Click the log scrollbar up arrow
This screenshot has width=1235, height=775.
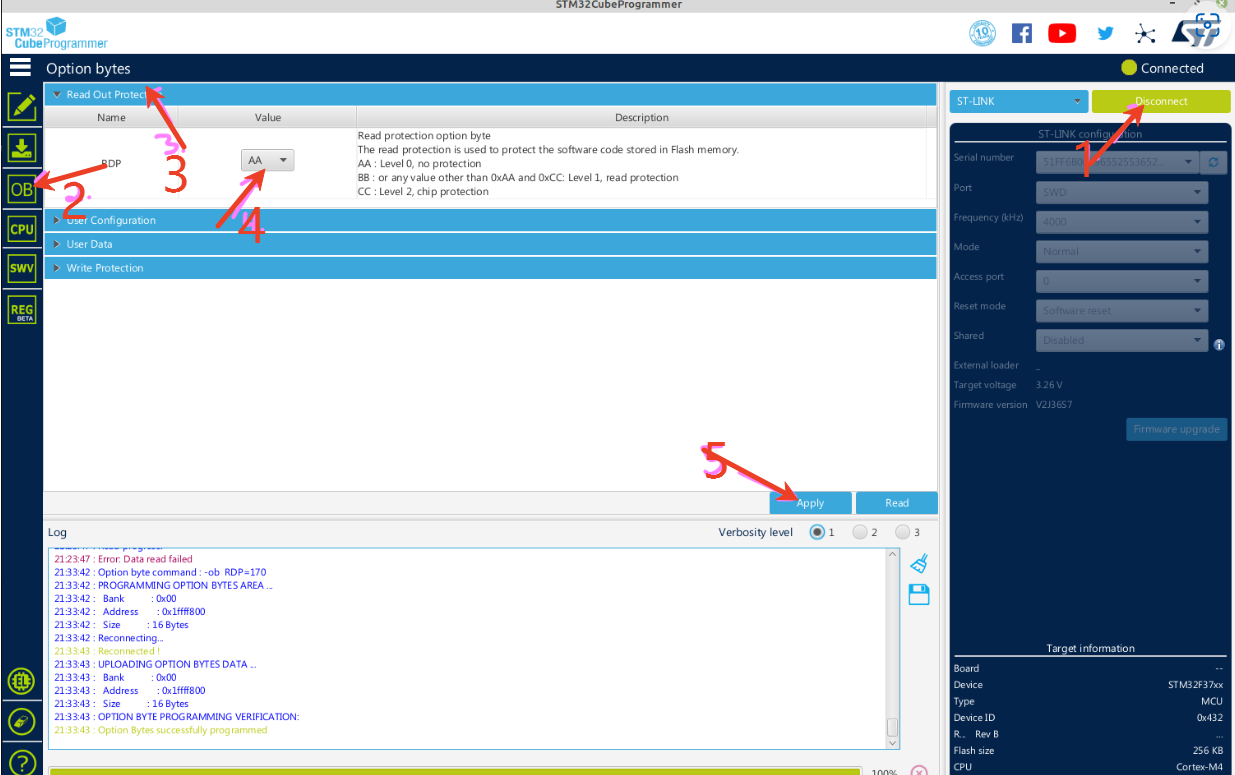click(893, 555)
